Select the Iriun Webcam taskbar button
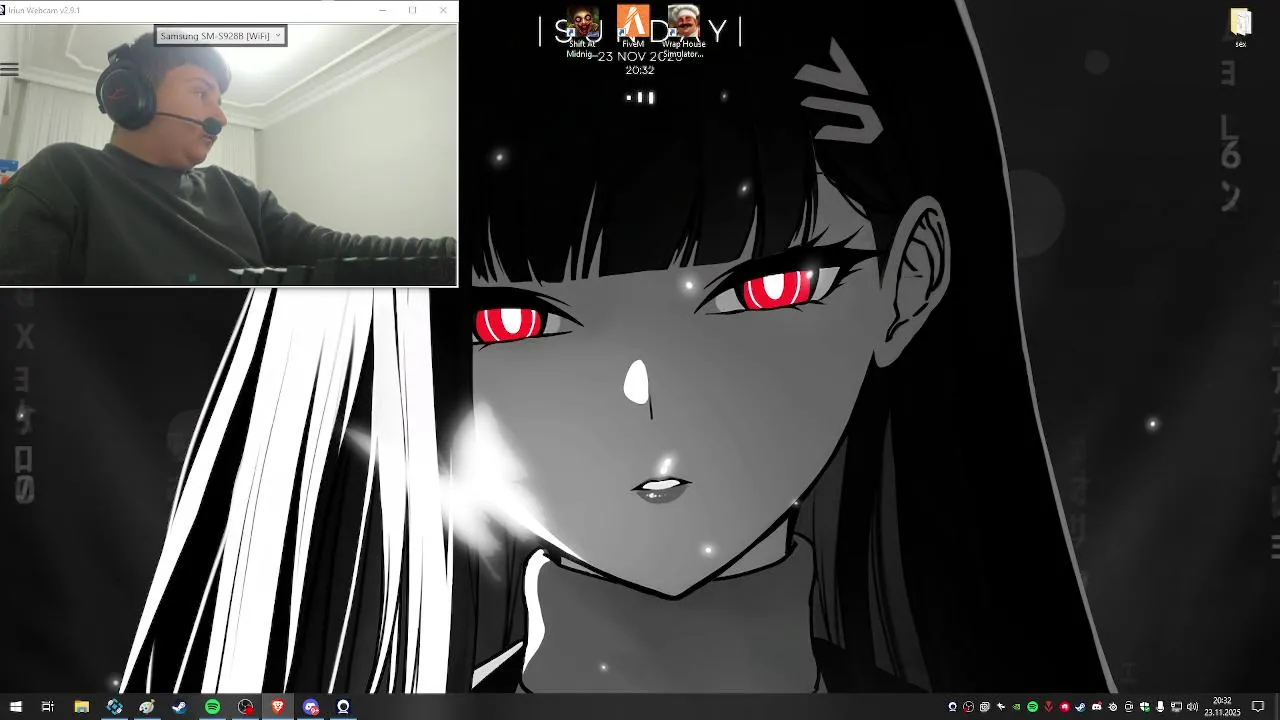The width and height of the screenshot is (1280, 720). [343, 707]
